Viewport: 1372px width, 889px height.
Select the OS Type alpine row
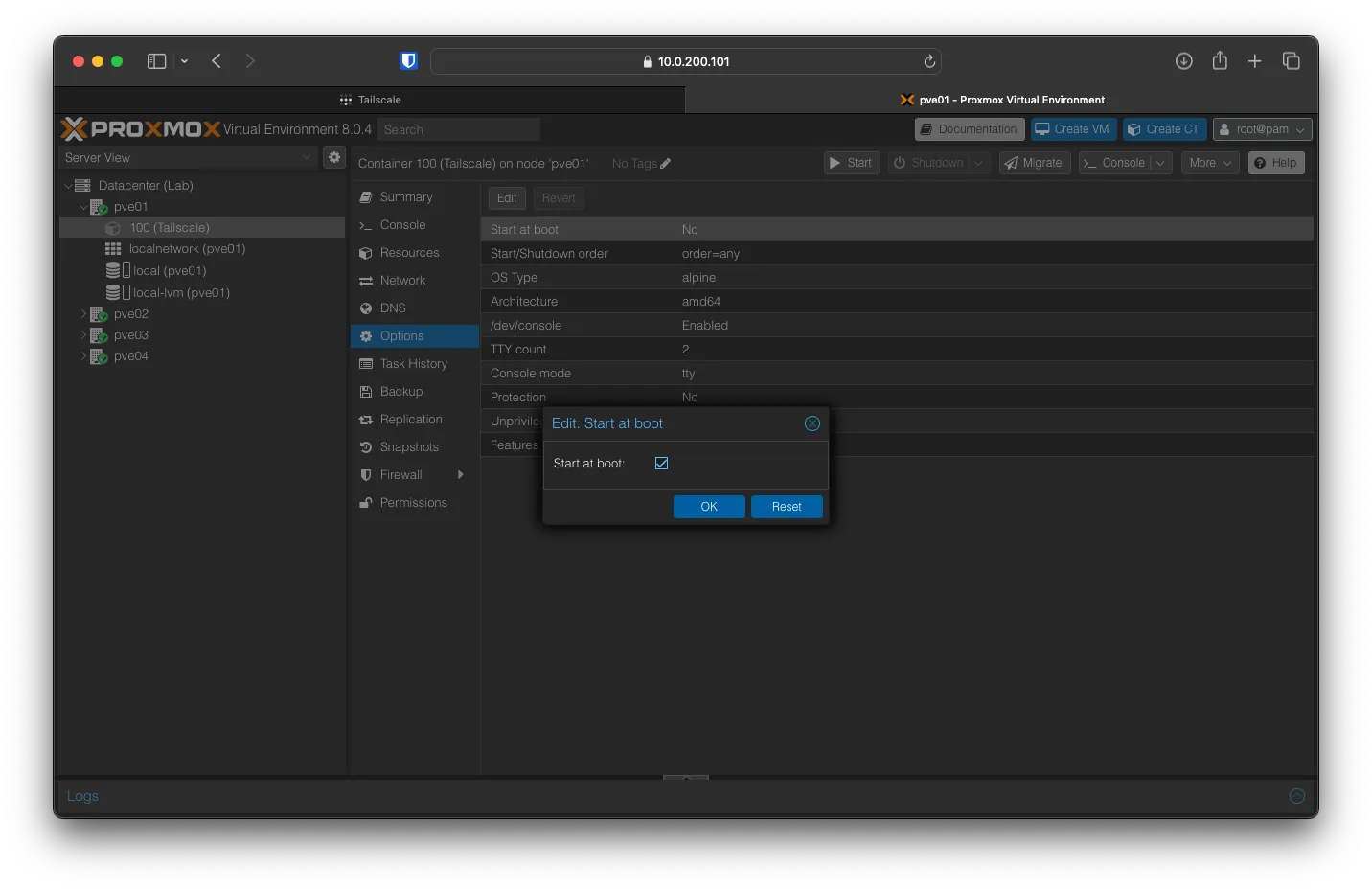coord(897,278)
